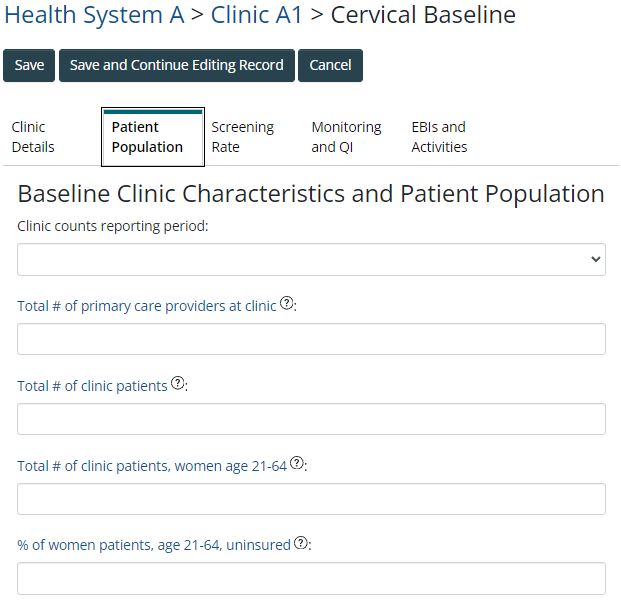The width and height of the screenshot is (621, 610).
Task: Open the EBIs and Activities tab
Action: [439, 137]
